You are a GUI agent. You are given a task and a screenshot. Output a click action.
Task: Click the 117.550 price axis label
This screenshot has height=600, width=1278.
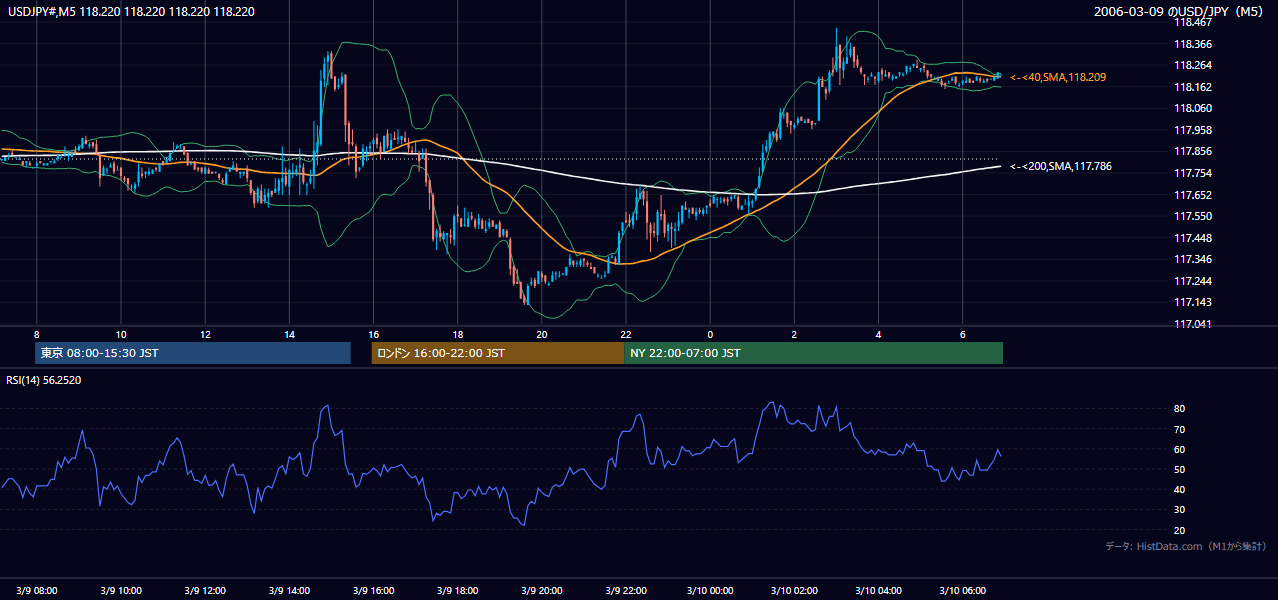[x=1192, y=216]
